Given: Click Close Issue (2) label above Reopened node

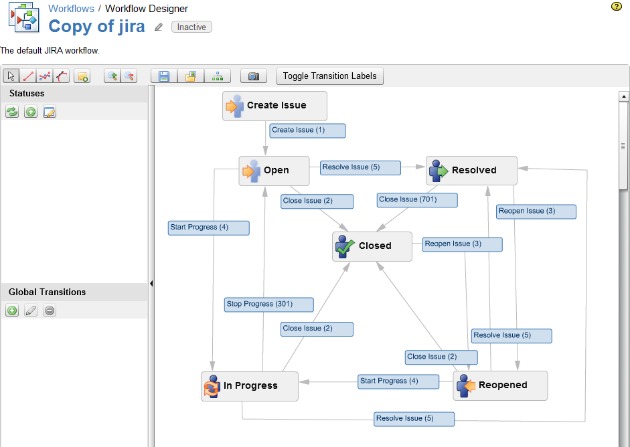Looking at the screenshot, I should (441, 357).
